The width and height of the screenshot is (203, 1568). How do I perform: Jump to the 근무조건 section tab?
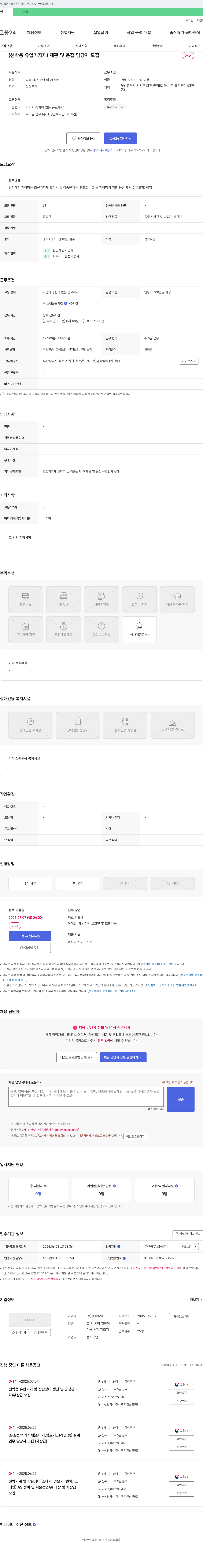(44, 46)
